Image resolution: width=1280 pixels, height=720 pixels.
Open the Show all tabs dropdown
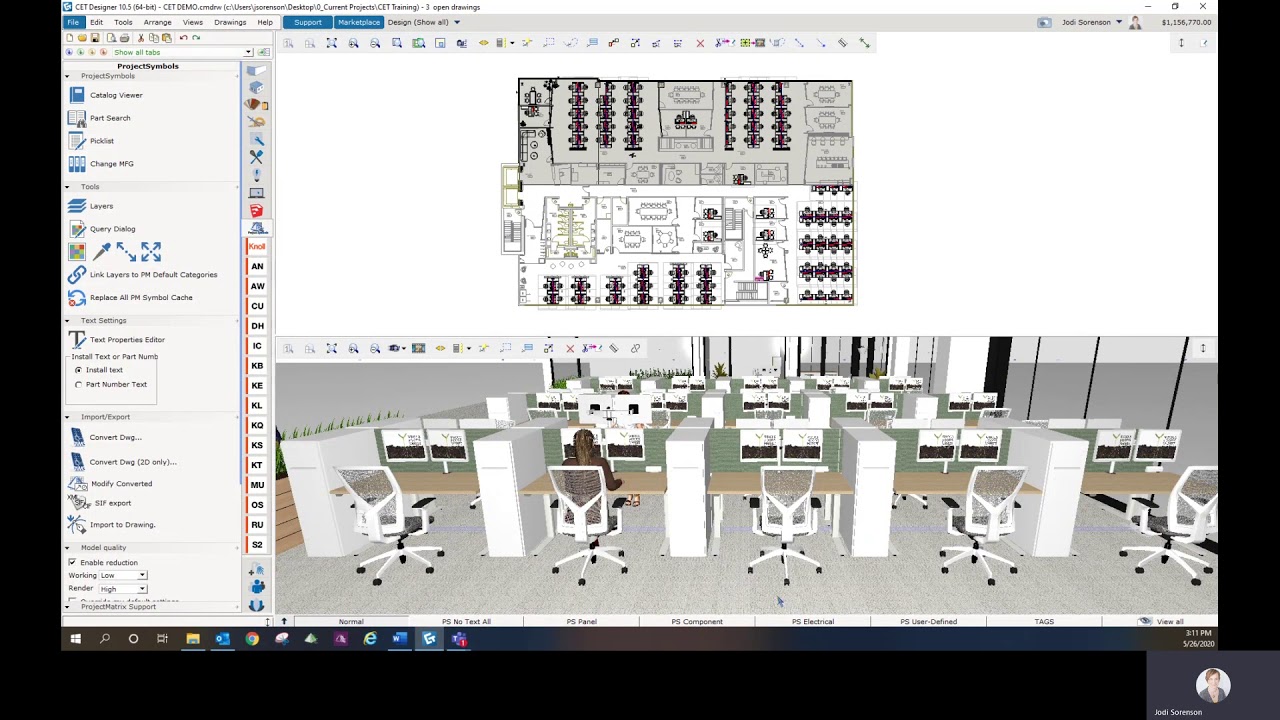click(x=182, y=52)
